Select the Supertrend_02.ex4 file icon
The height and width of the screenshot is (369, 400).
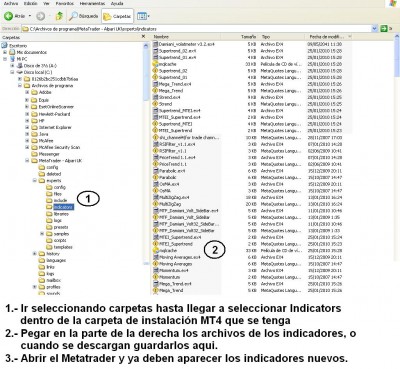[155, 51]
